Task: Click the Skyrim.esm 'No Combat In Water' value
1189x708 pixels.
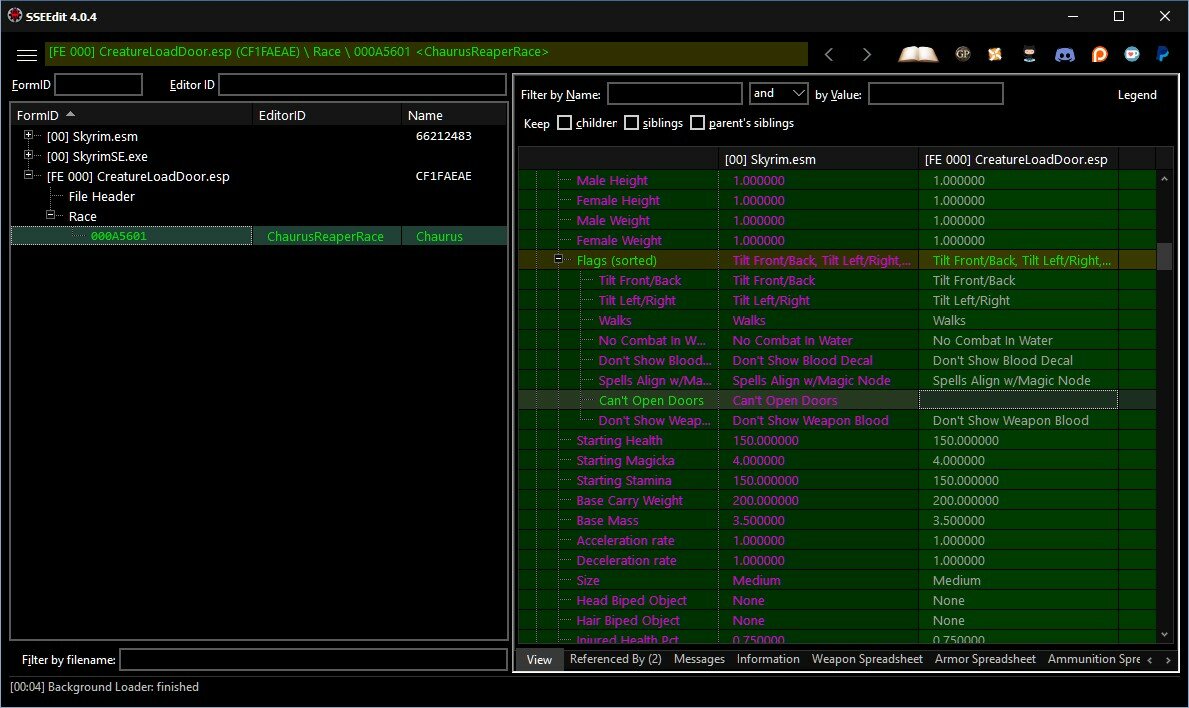Action: (792, 340)
